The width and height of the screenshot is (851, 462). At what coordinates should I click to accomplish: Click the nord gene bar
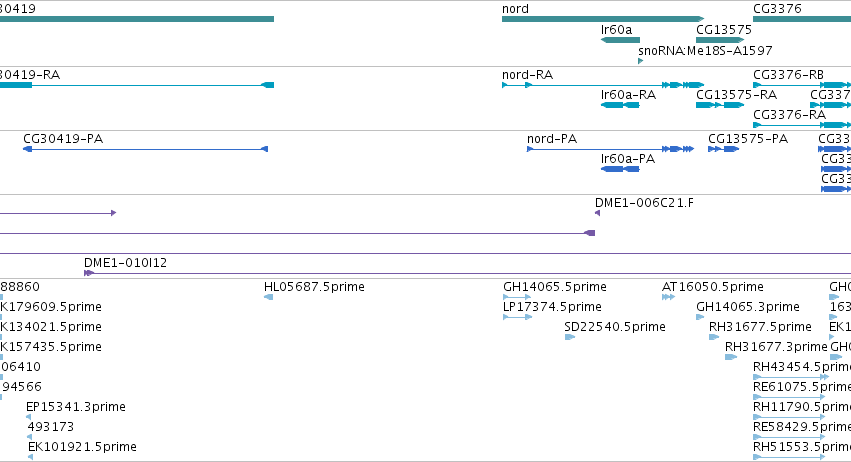pyautogui.click(x=603, y=19)
